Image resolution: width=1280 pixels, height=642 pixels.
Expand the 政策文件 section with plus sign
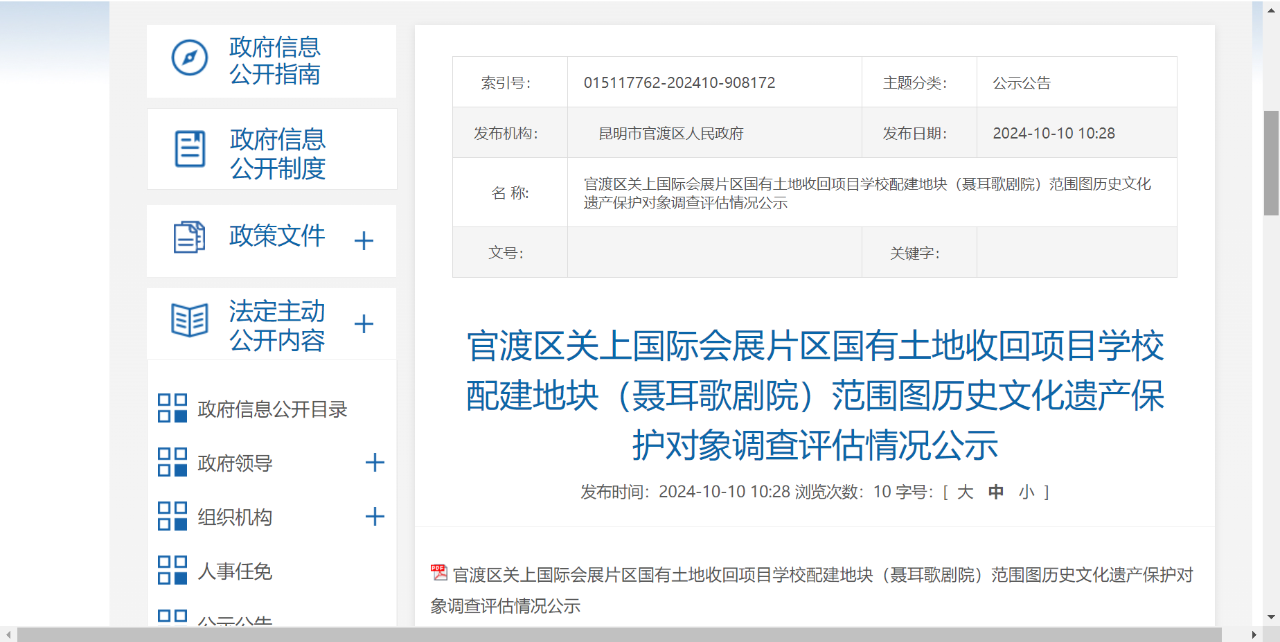pos(364,240)
